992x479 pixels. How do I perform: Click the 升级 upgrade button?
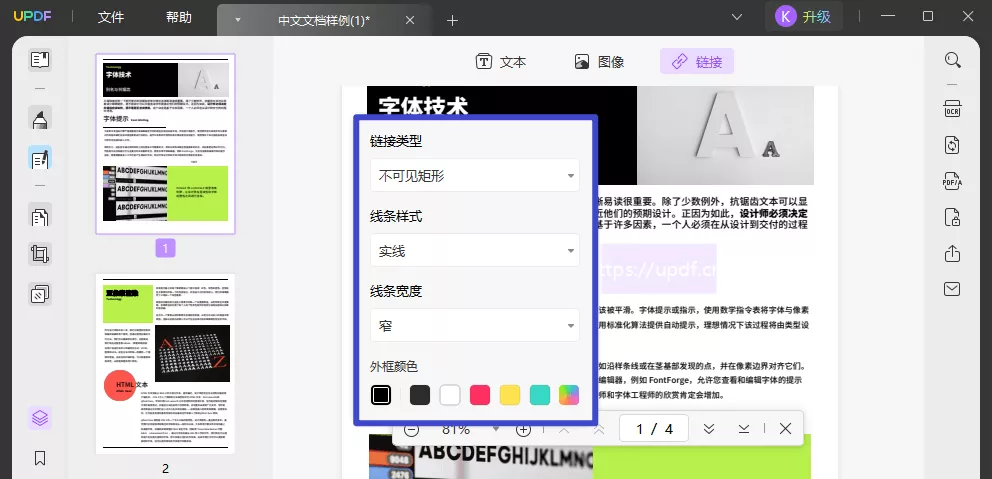click(816, 16)
